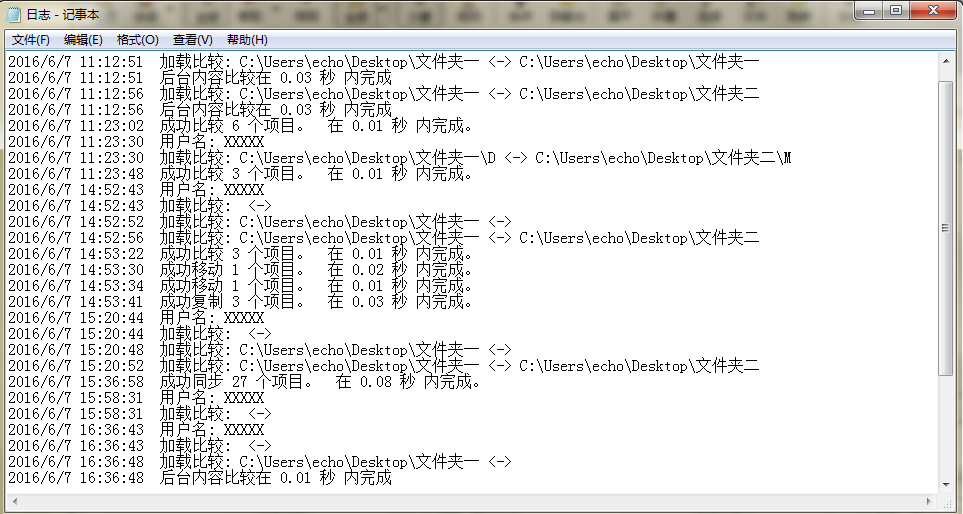Minimize the 日志 - 记事本 window

click(868, 10)
